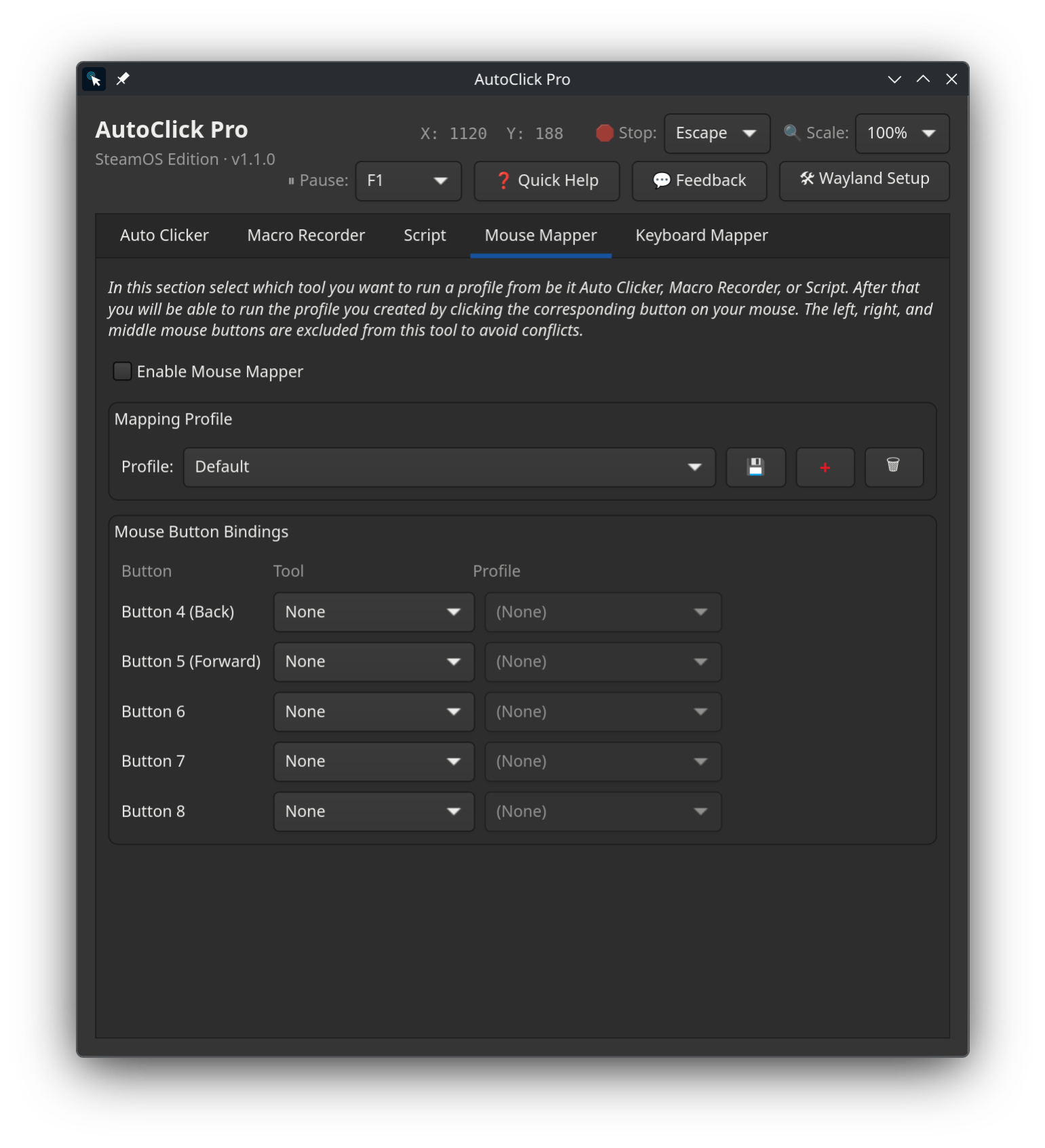Screen dimensions: 1045x1148
Task: Select the Mouse Mapper tab
Action: (x=540, y=235)
